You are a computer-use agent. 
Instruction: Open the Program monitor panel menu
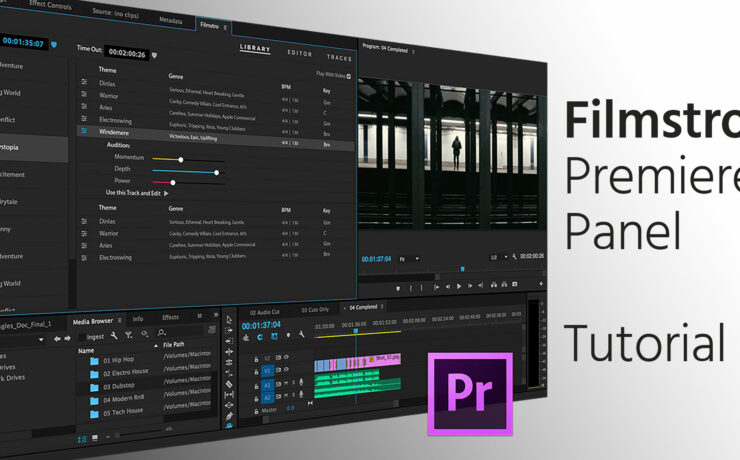[413, 51]
